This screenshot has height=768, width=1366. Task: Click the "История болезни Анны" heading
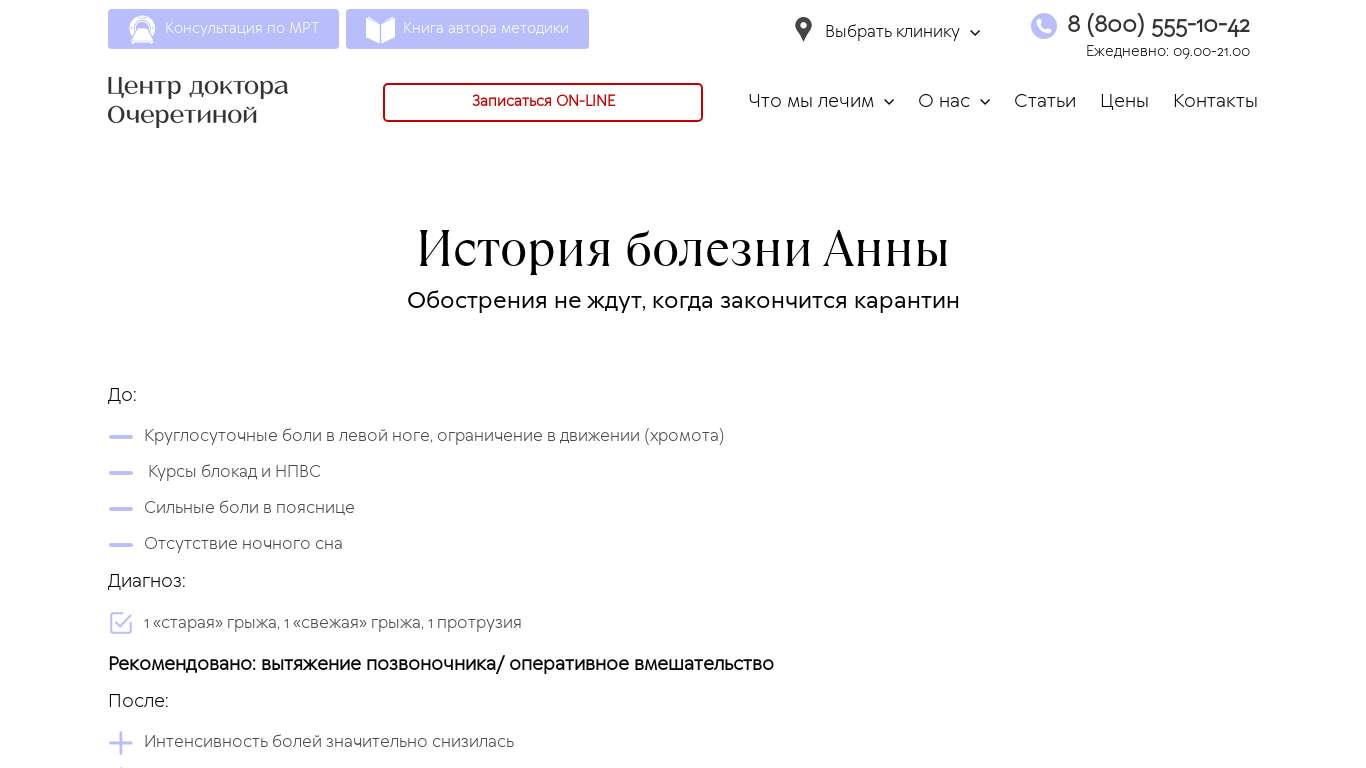(x=682, y=249)
